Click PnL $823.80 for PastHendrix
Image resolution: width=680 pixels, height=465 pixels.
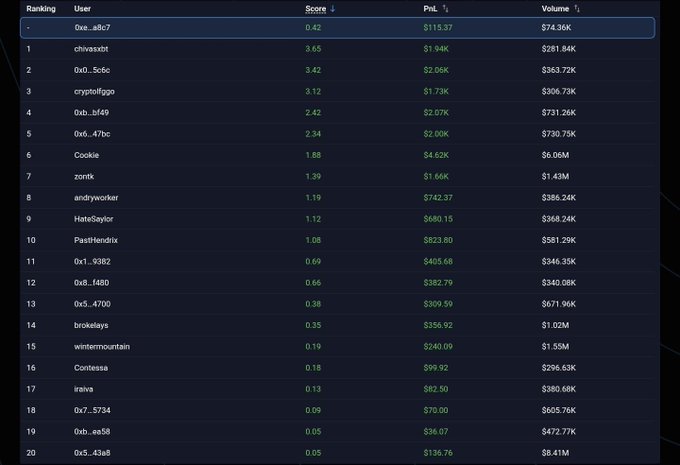pyautogui.click(x=438, y=240)
